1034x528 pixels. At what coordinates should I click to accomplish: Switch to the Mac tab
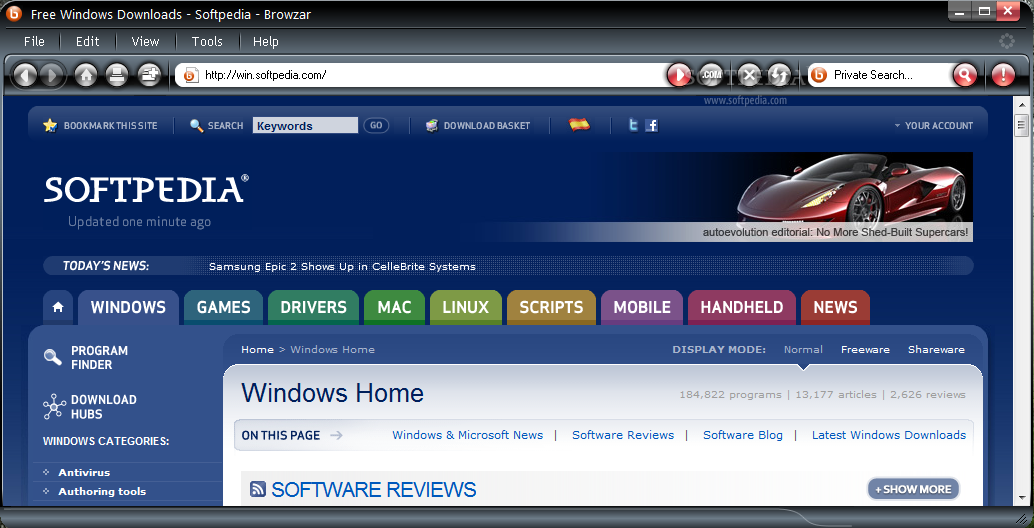tap(394, 307)
